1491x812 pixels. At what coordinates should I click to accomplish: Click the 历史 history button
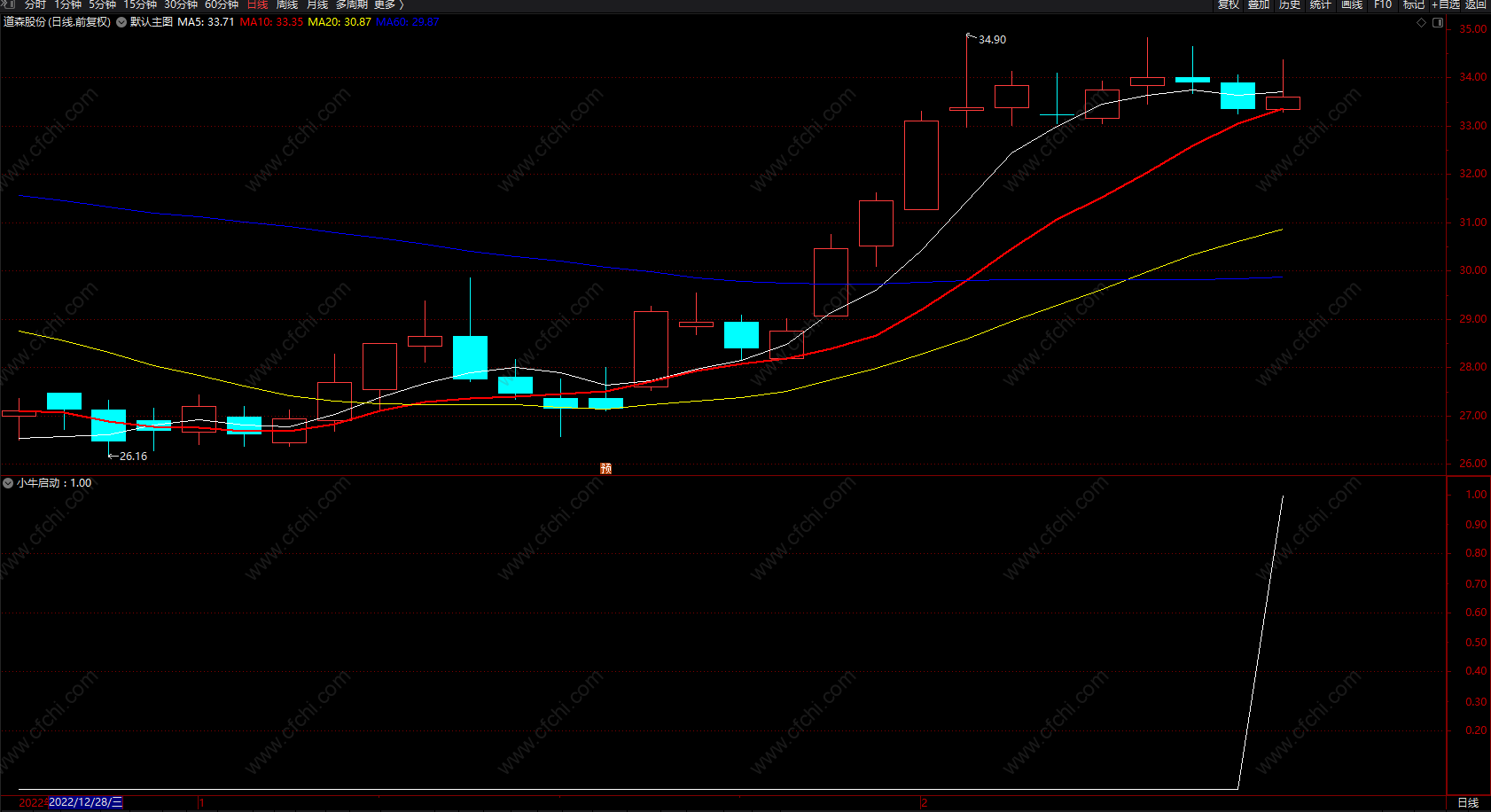tap(1290, 4)
